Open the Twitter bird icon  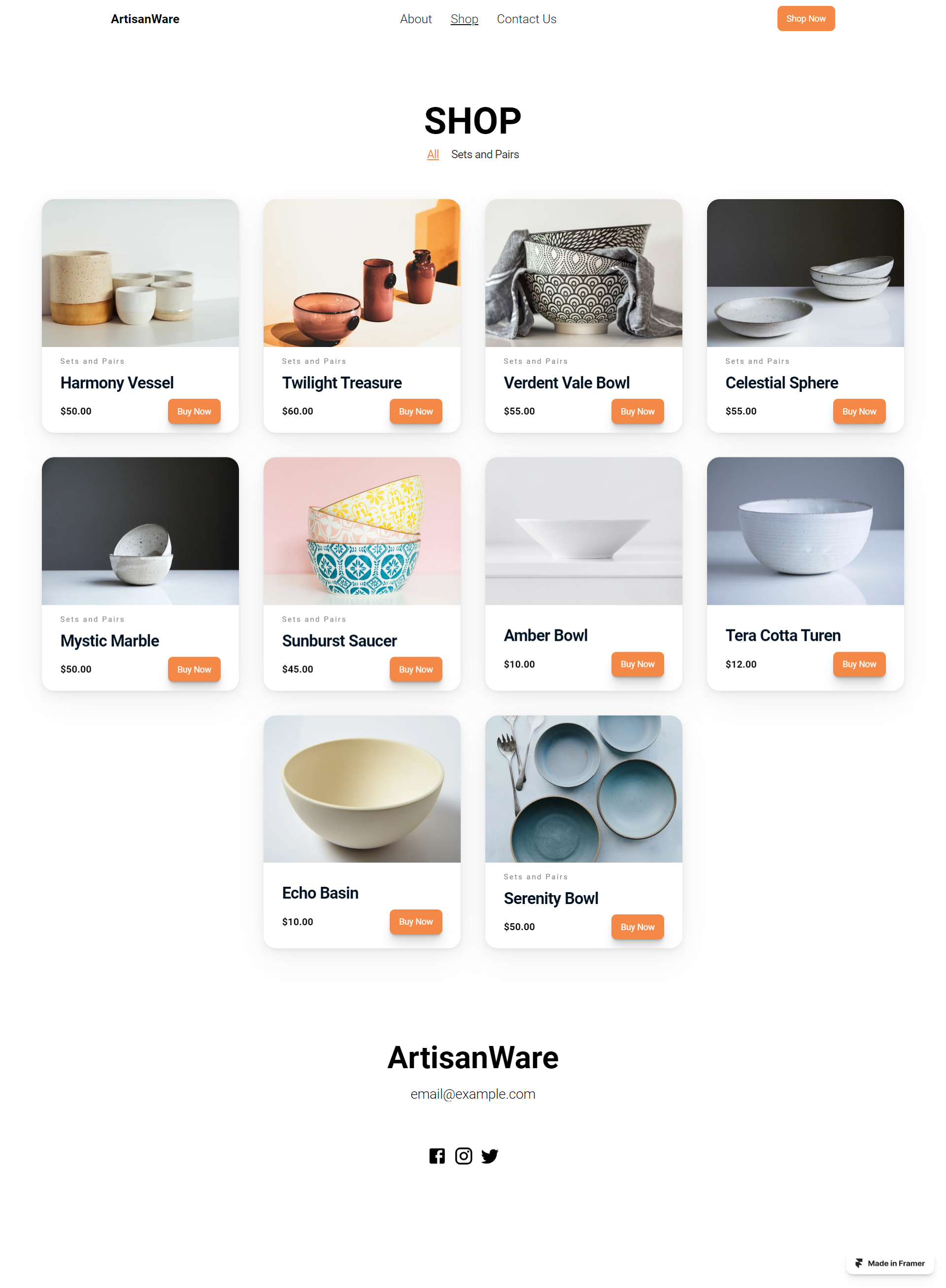490,1155
